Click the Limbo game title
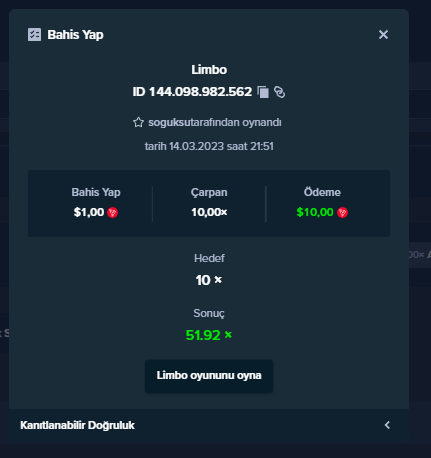 point(209,70)
